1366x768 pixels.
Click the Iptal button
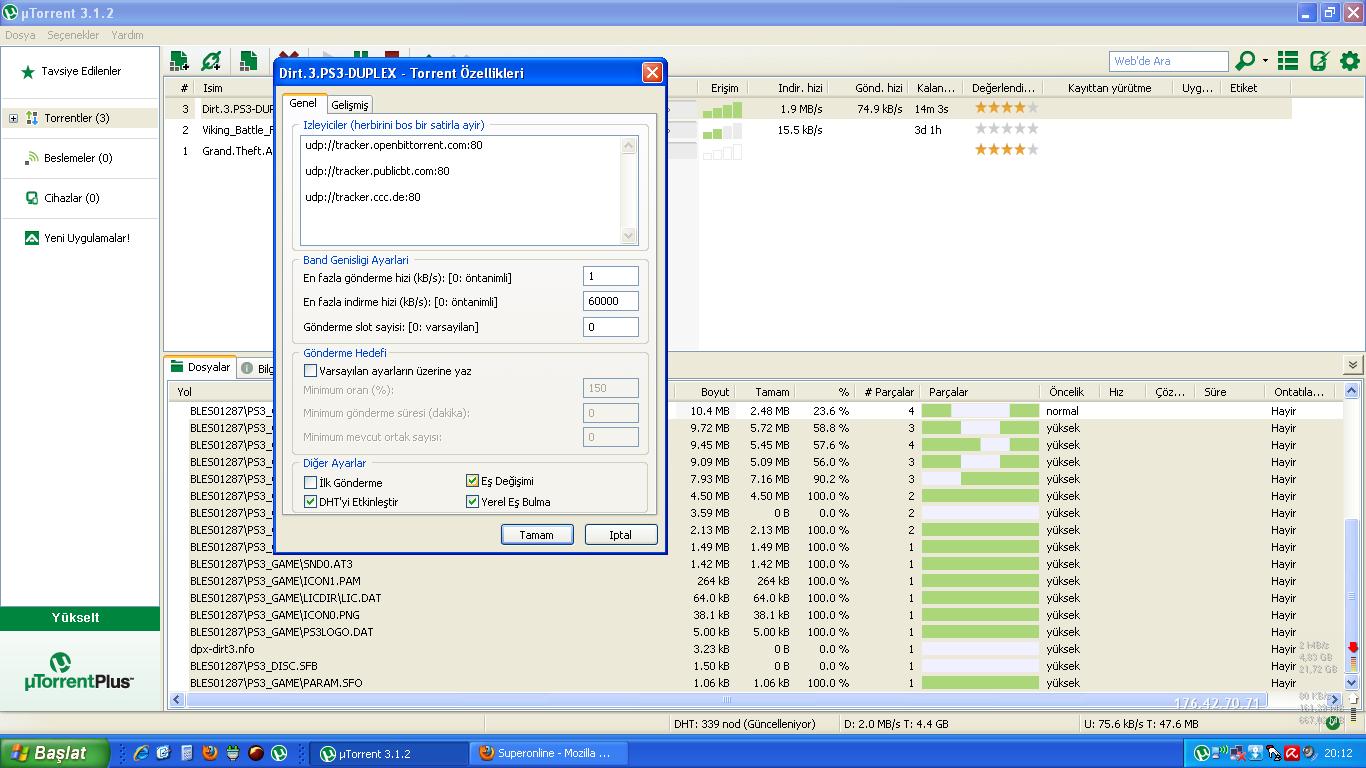[621, 535]
